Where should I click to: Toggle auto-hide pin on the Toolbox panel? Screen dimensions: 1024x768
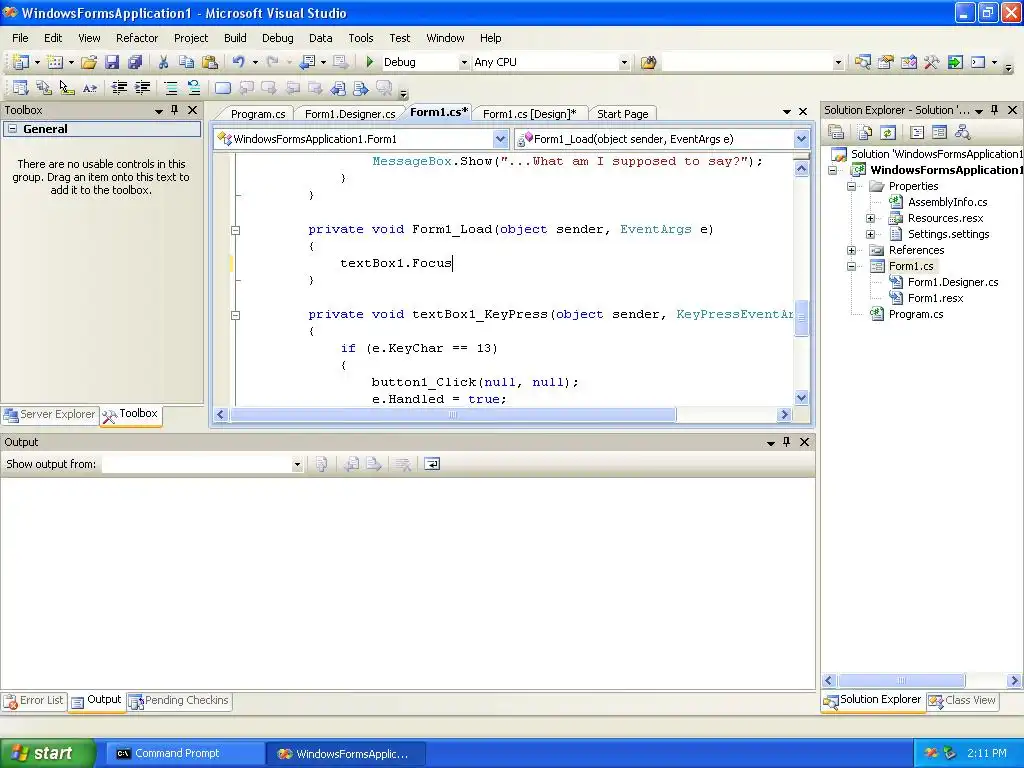click(174, 110)
